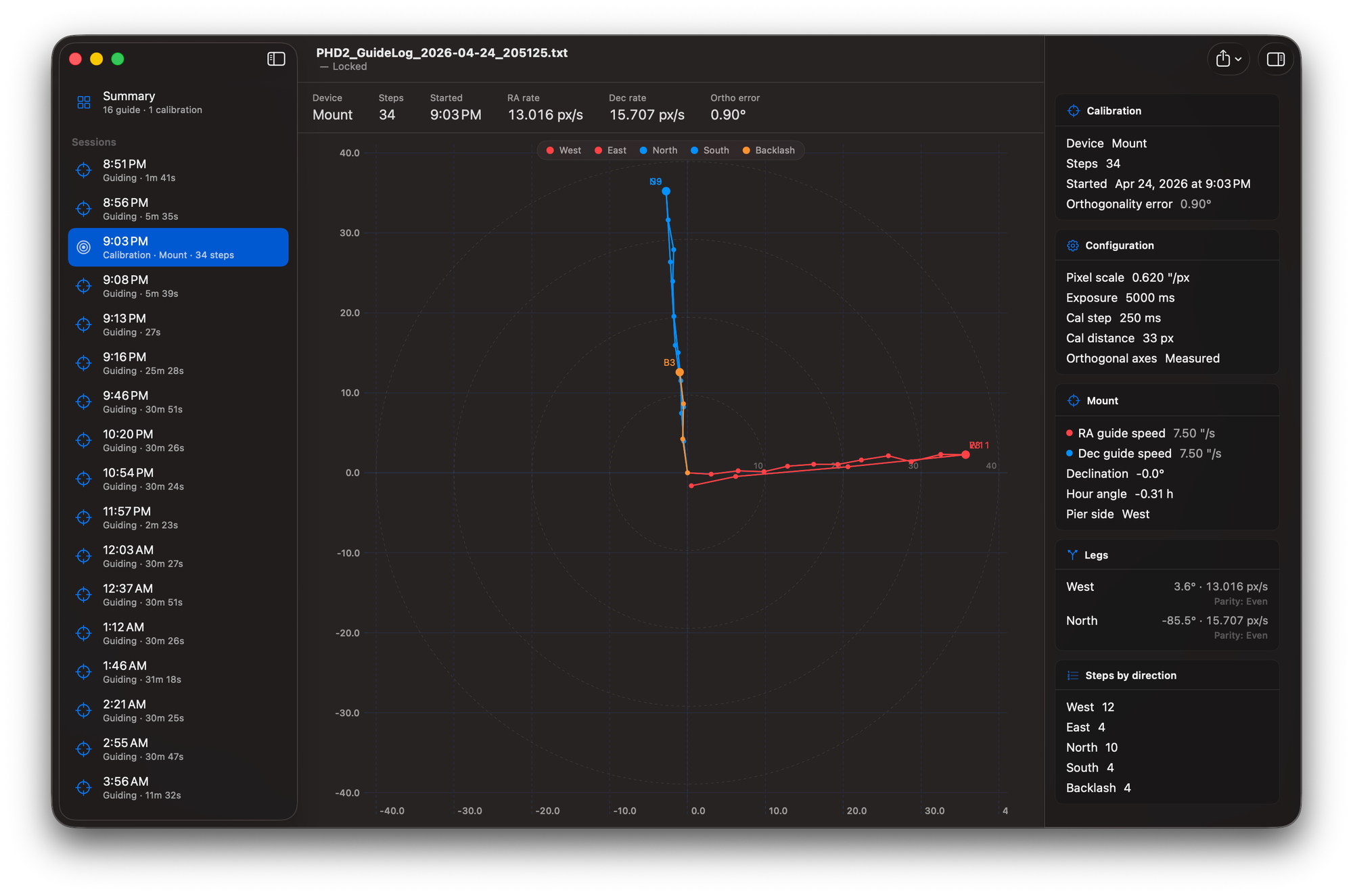Click the document title dropdown
1353x896 pixels.
442,53
